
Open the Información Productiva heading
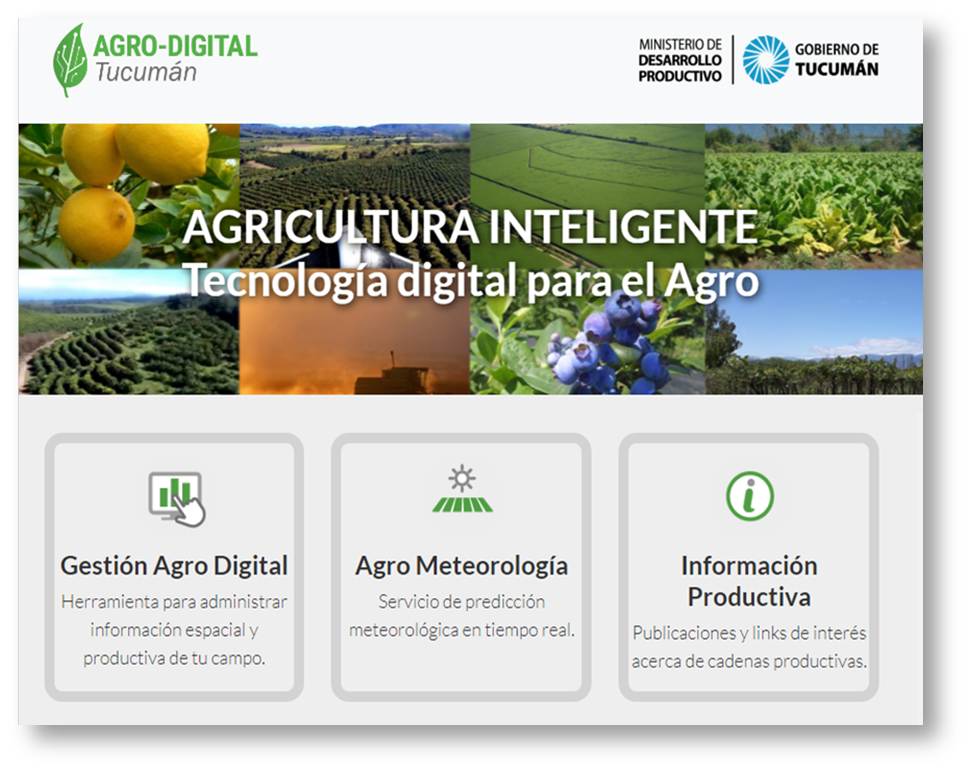749,581
